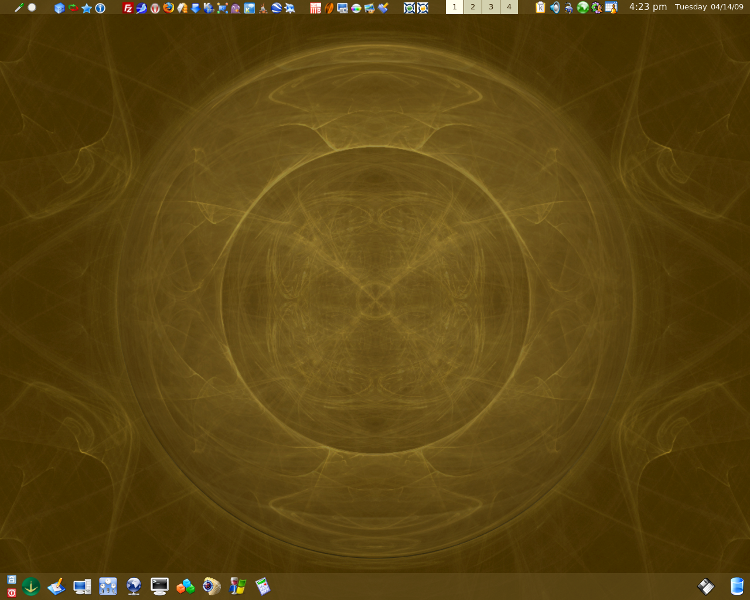The image size is (750, 600).
Task: Click the blue download arrow icon
Action: click(x=195, y=8)
